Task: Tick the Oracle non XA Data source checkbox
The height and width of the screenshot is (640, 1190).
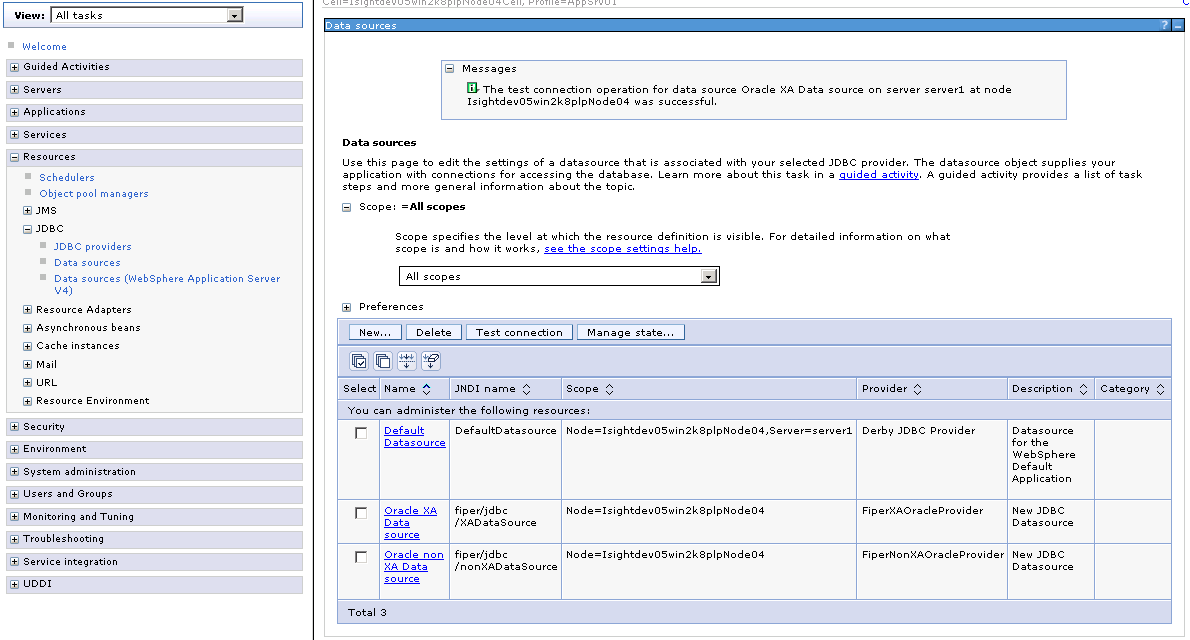Action: pyautogui.click(x=361, y=557)
